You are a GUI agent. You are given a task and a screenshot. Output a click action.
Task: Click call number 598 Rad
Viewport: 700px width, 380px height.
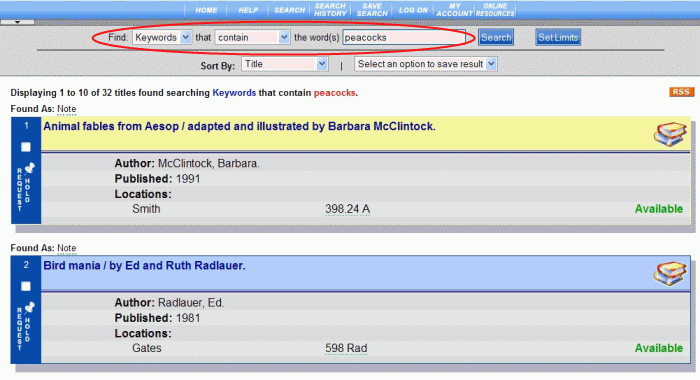346,348
